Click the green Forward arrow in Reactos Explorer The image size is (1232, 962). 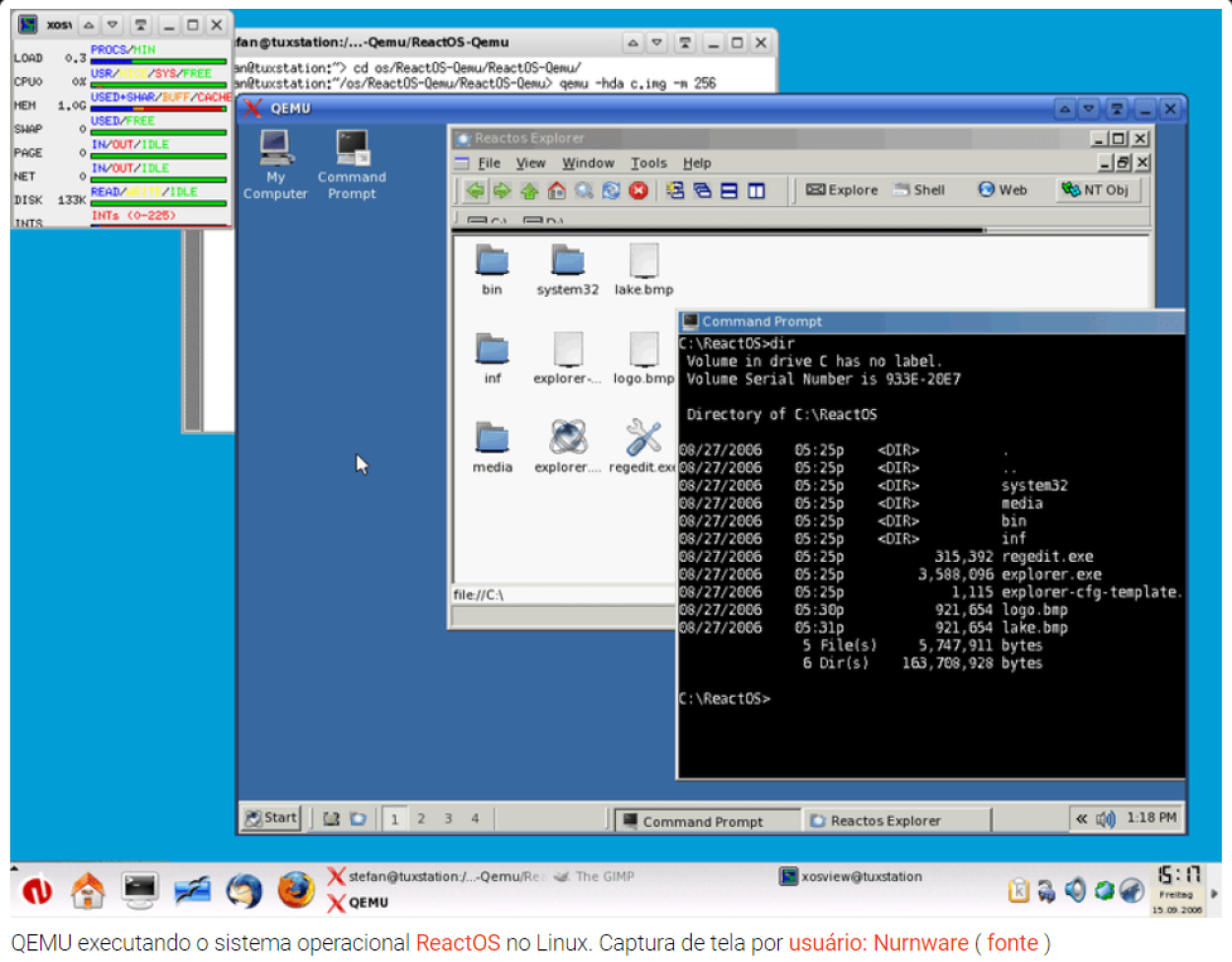[x=502, y=190]
